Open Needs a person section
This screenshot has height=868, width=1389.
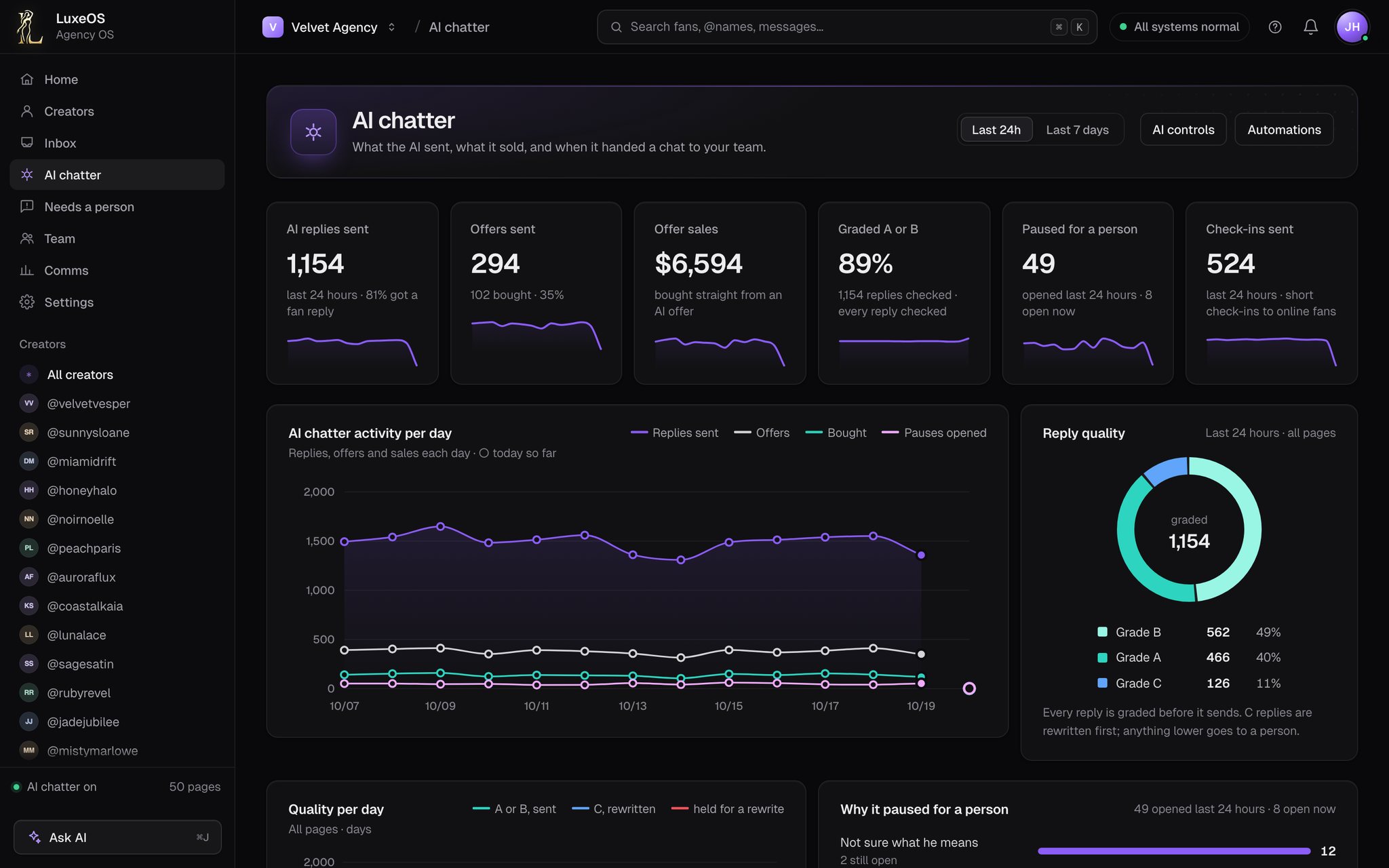pos(117,207)
